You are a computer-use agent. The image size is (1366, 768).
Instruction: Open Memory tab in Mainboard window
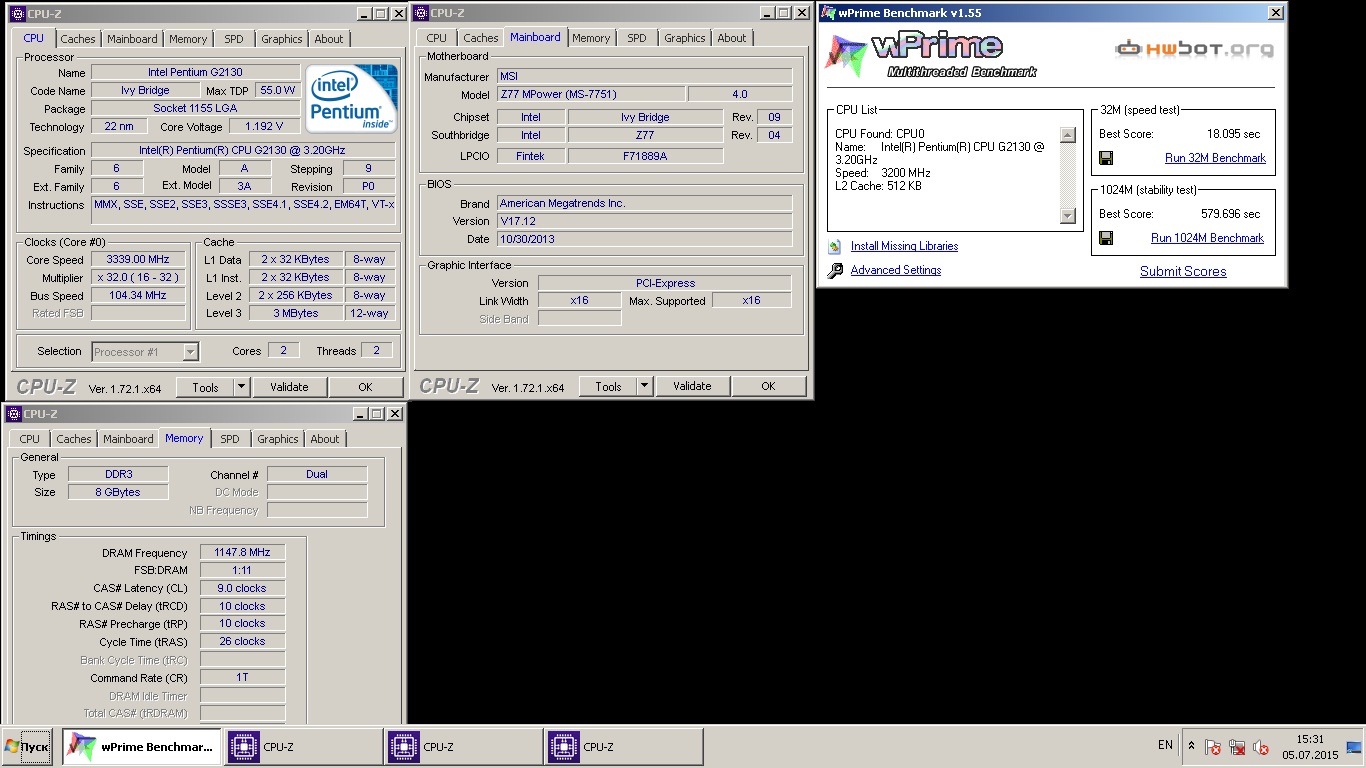[x=591, y=38]
